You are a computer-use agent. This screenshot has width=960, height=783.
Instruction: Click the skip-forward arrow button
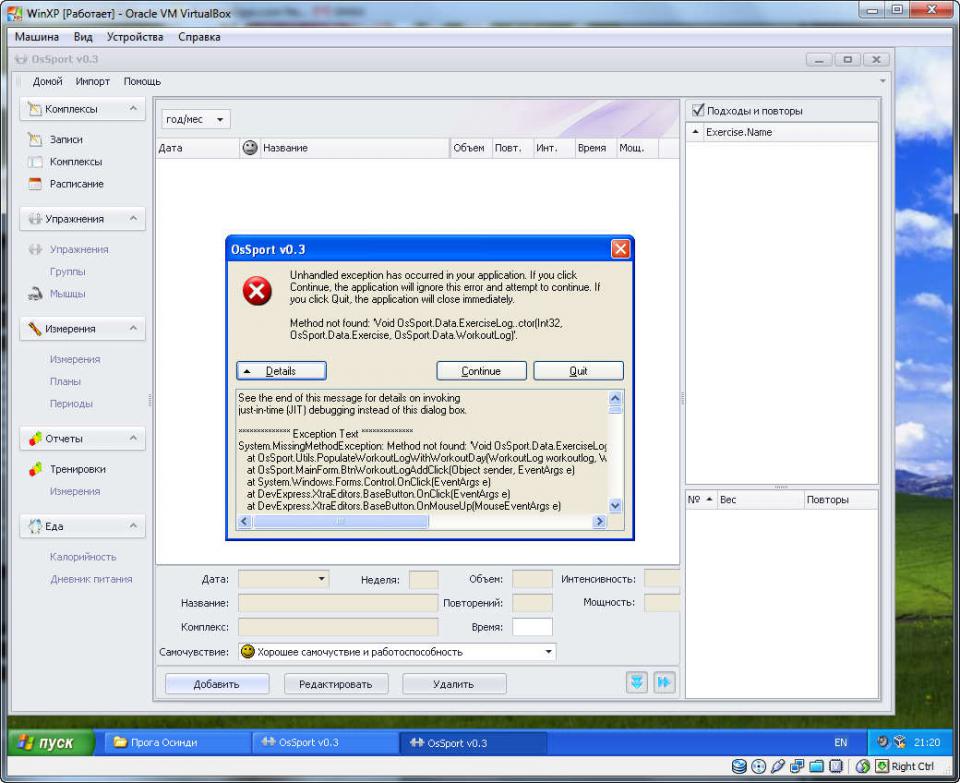[664, 683]
